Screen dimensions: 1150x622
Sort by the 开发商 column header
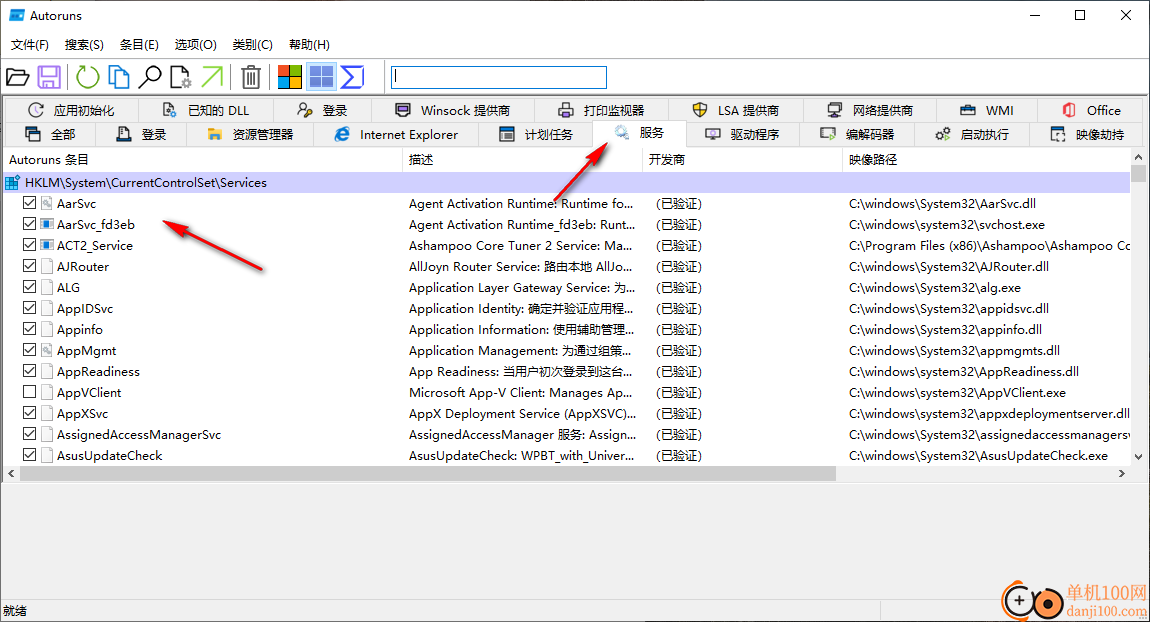pyautogui.click(x=742, y=159)
